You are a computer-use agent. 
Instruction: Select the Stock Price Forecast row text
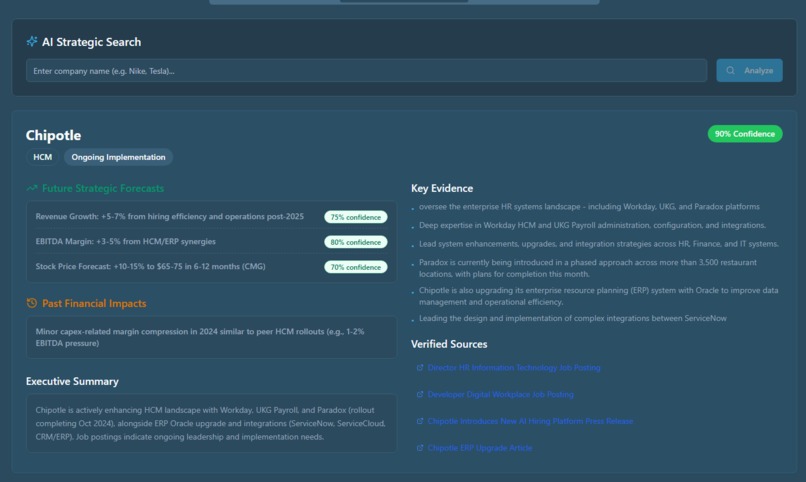[x=151, y=267]
